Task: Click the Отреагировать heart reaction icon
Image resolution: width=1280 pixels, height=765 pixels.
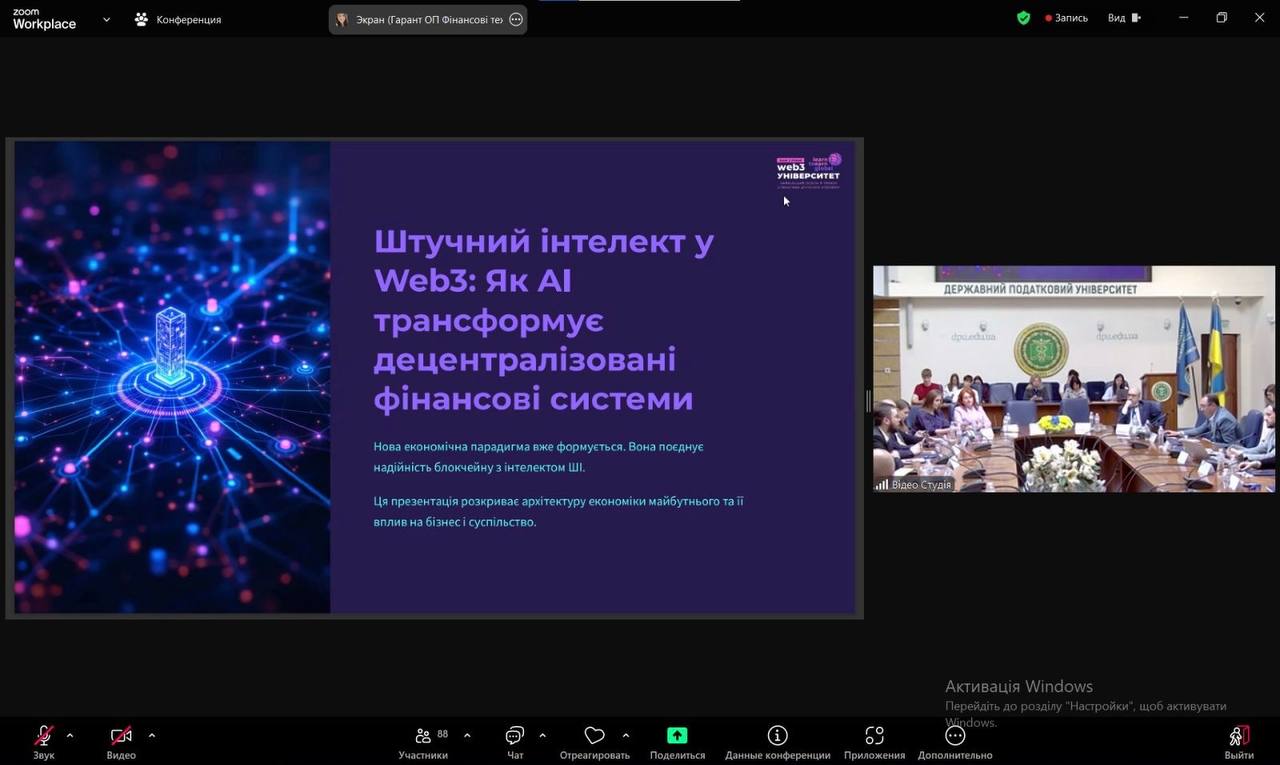Action: coord(594,737)
